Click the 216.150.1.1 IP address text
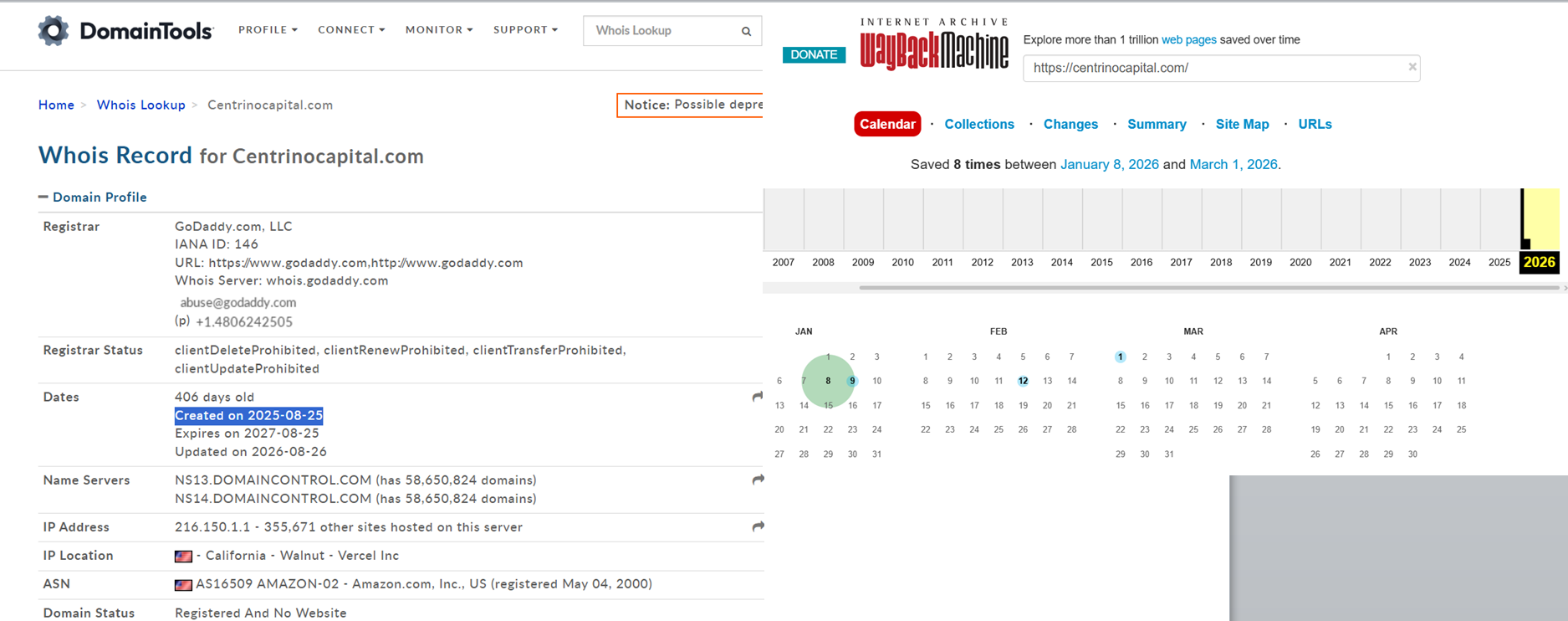The image size is (1568, 621). point(214,526)
